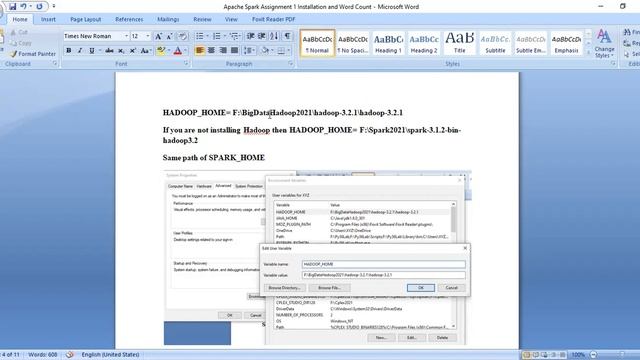The width and height of the screenshot is (640, 360).
Task: Sort the selected paragraphs
Action: tap(274, 36)
